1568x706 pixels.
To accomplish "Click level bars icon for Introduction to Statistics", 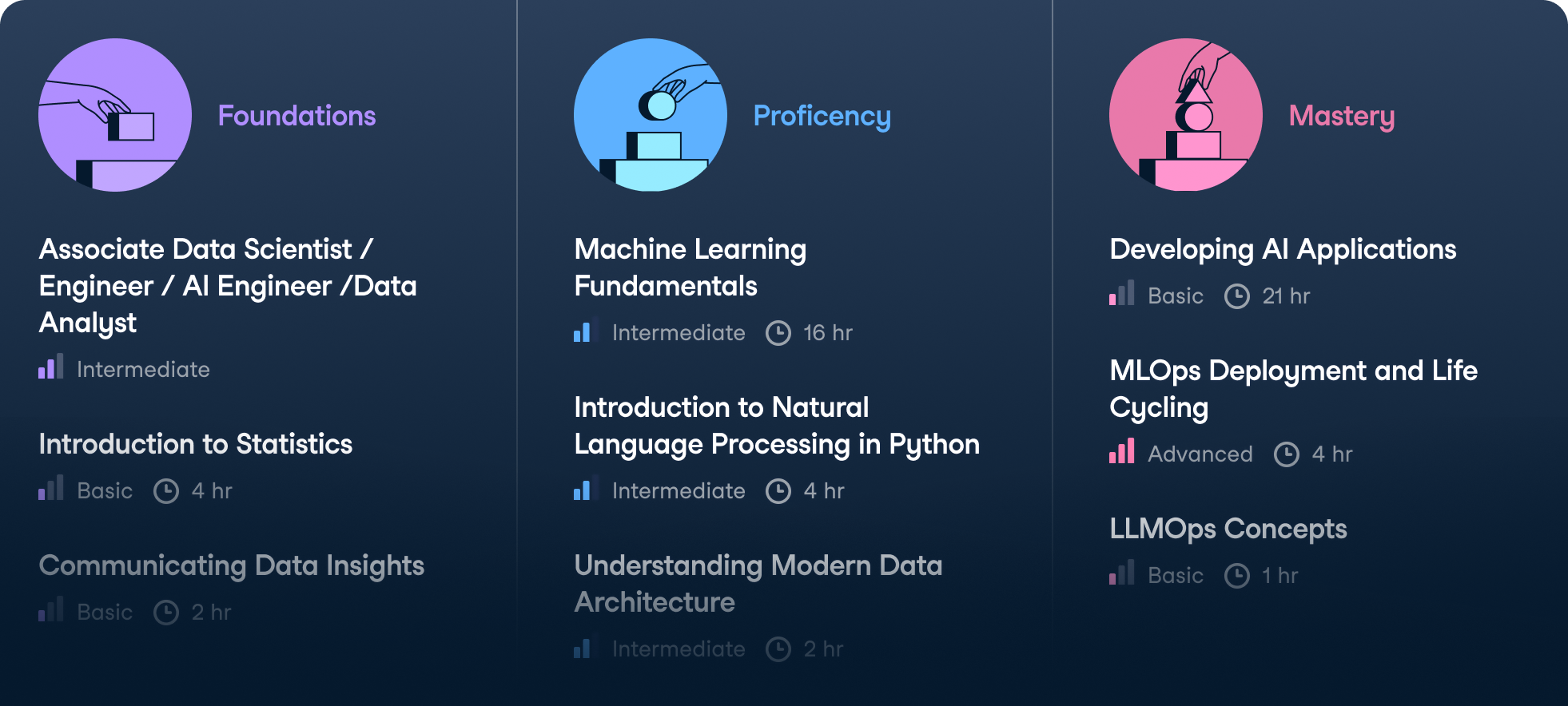I will coord(51,489).
